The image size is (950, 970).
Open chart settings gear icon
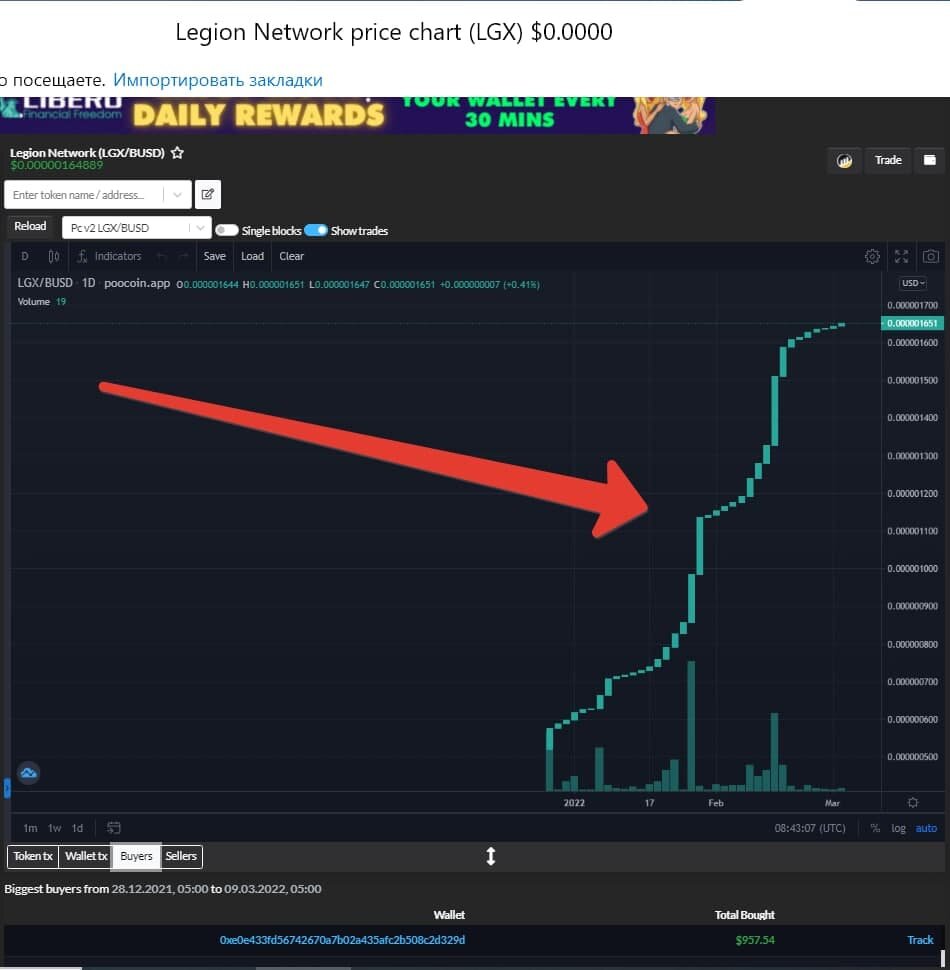872,256
